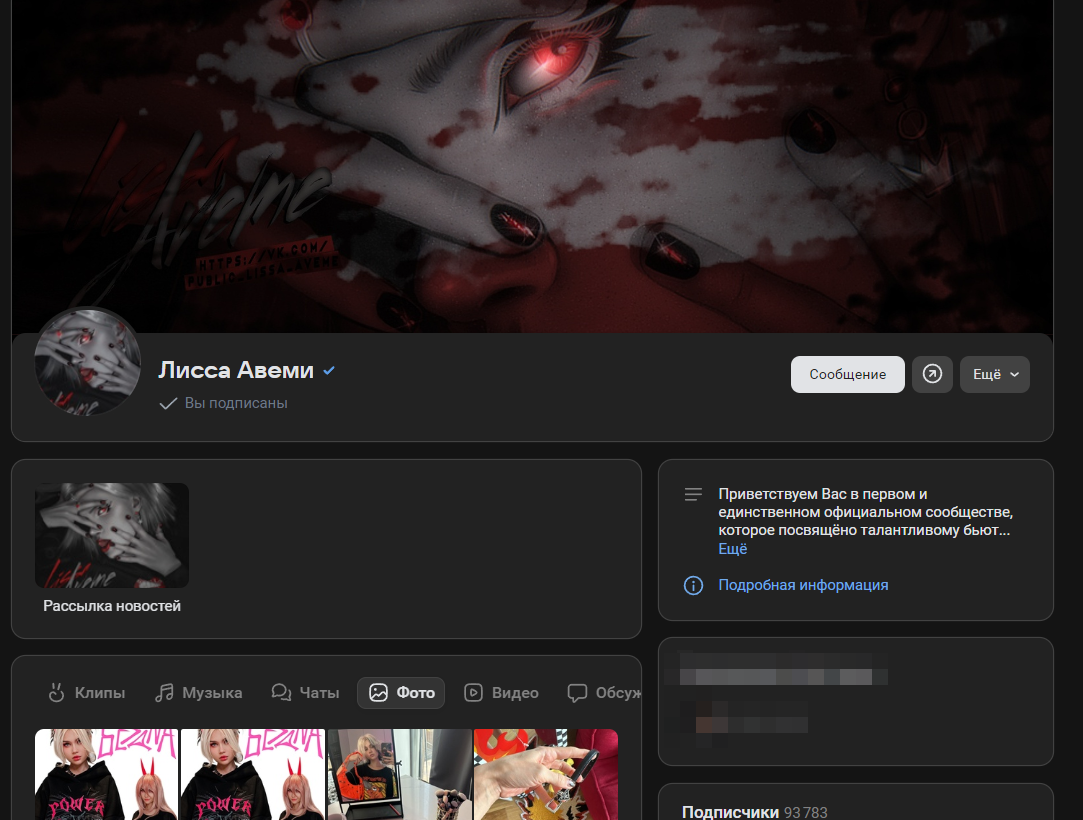The height and width of the screenshot is (820, 1083).
Task: Switch to the Видео tab
Action: [x=501, y=693]
